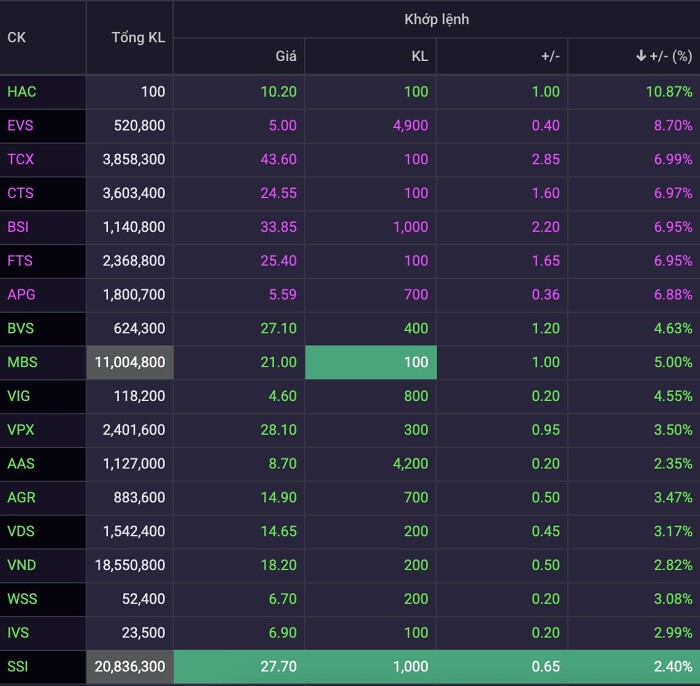Screen dimensions: 700x686
Task: Select the AGR stock ticker
Action: tap(21, 497)
